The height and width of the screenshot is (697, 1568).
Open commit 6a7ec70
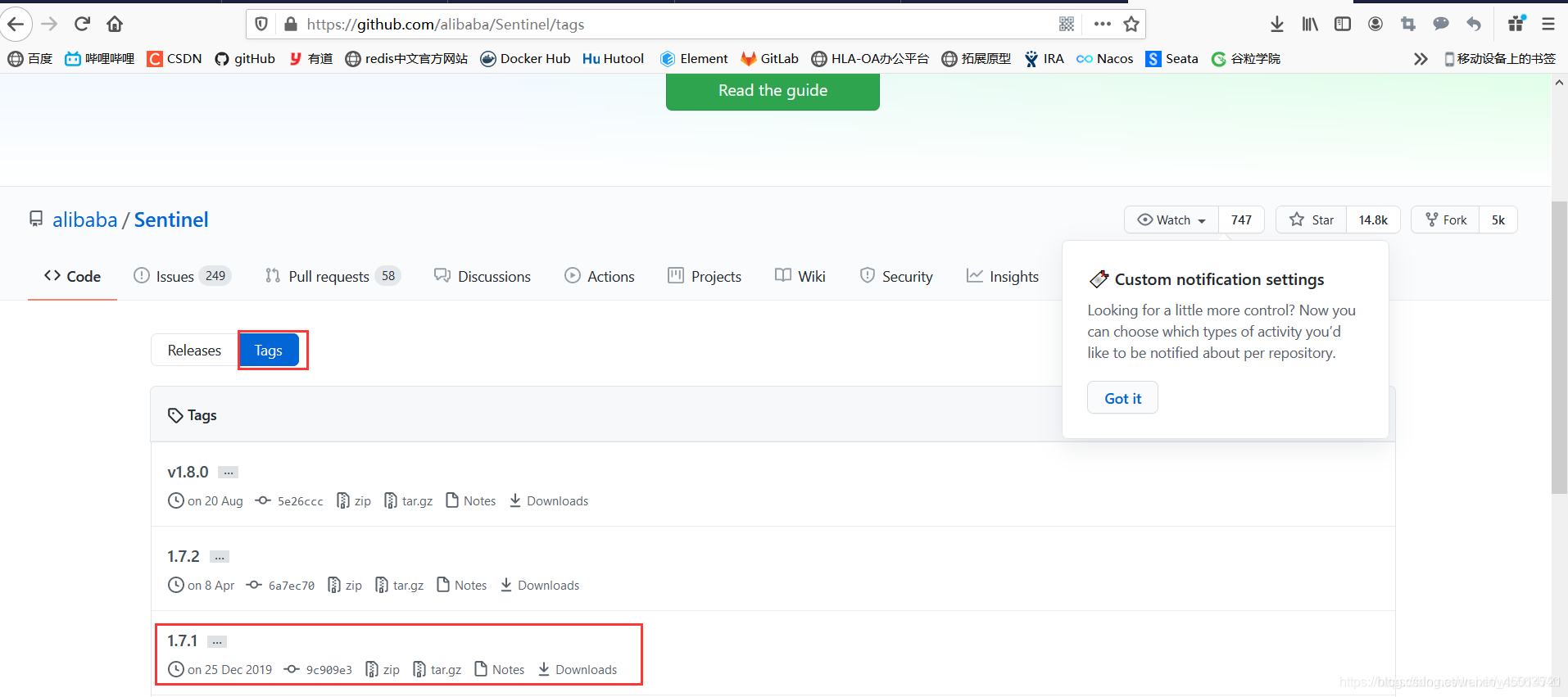pyautogui.click(x=280, y=586)
